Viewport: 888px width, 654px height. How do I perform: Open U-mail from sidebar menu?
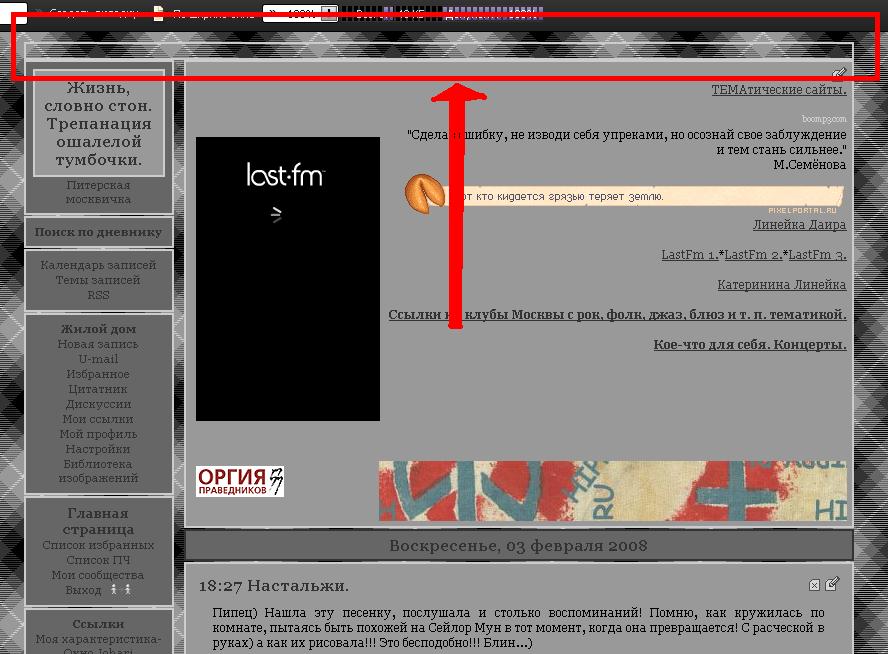pyautogui.click(x=98, y=359)
